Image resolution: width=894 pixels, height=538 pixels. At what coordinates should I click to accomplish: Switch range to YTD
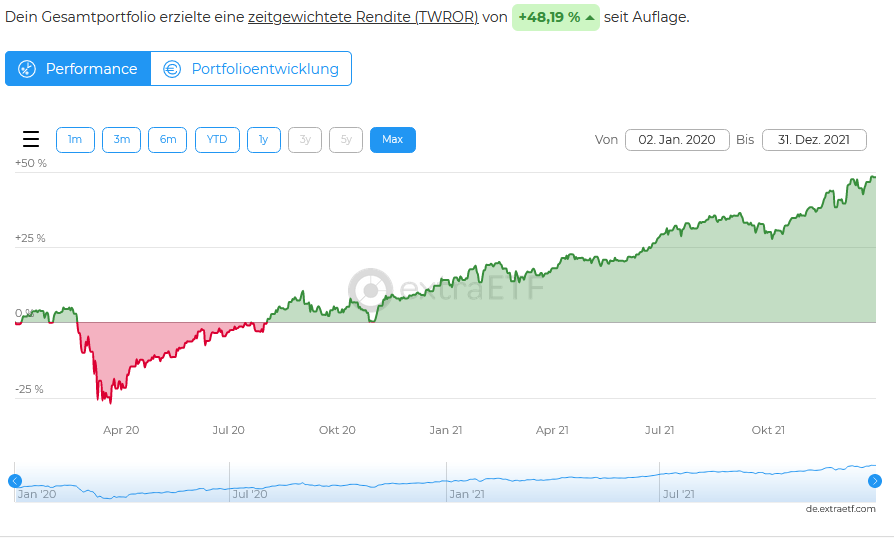coord(217,140)
